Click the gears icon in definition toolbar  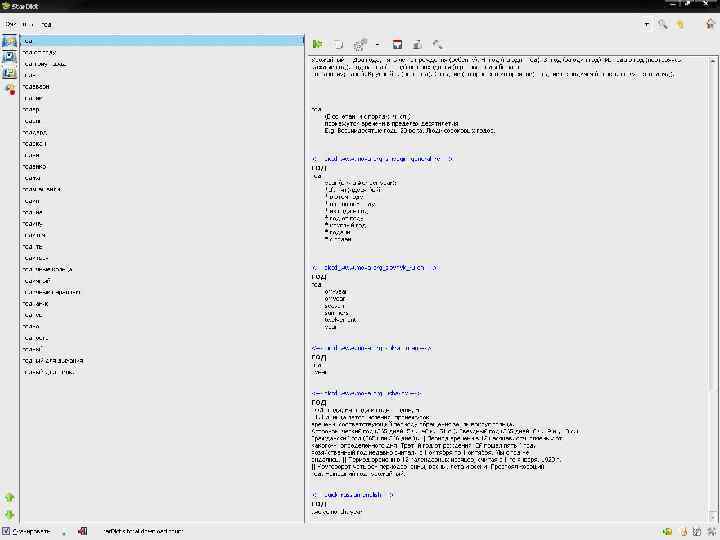tap(360, 44)
